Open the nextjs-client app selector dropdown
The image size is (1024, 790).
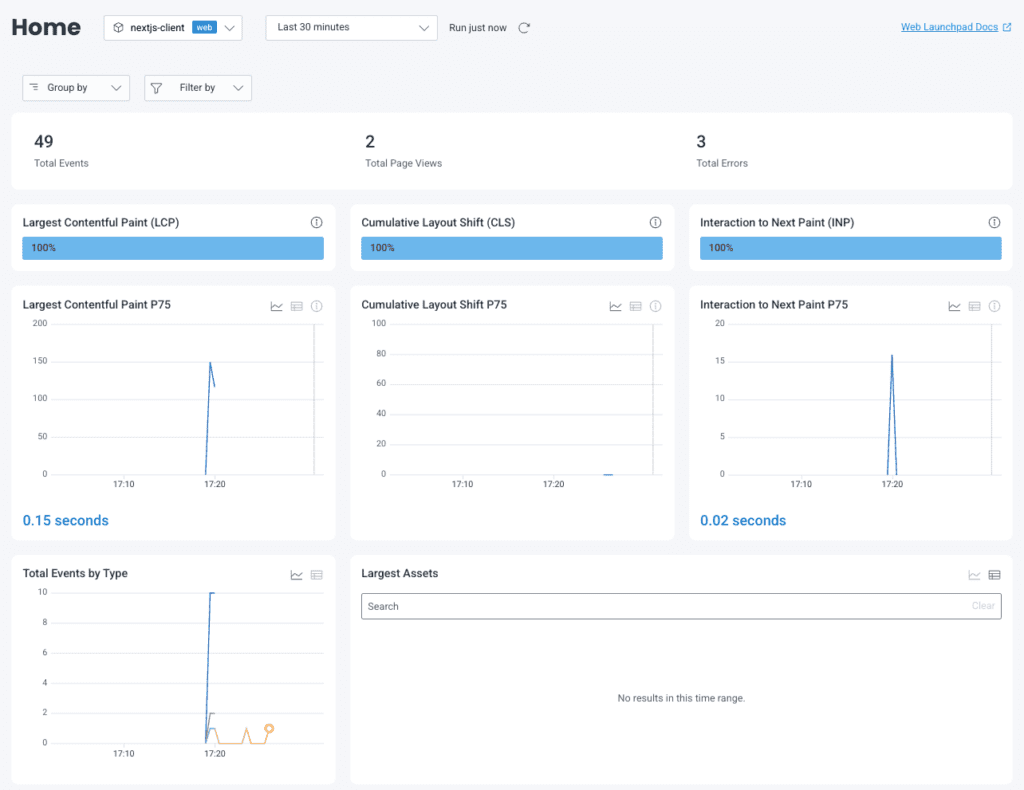click(x=173, y=28)
